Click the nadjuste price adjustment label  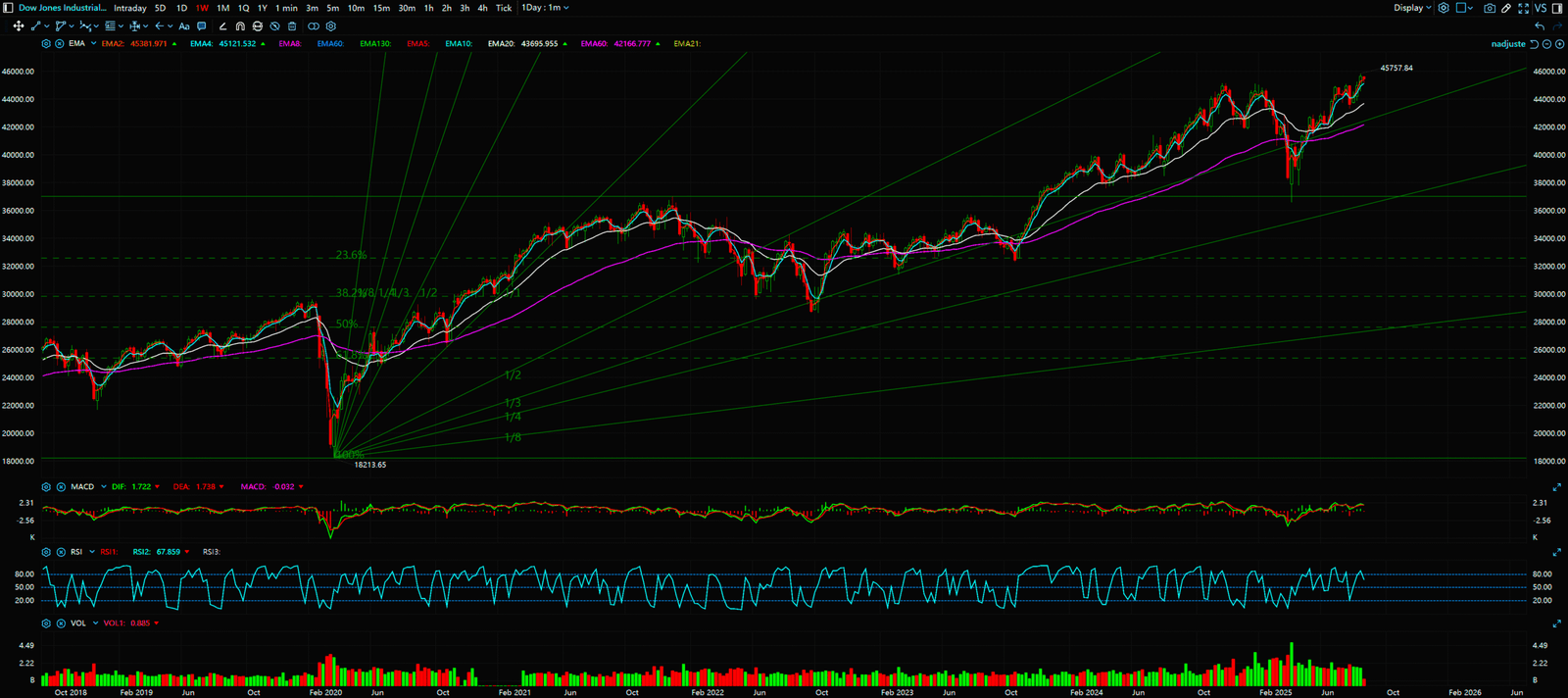coord(1508,44)
